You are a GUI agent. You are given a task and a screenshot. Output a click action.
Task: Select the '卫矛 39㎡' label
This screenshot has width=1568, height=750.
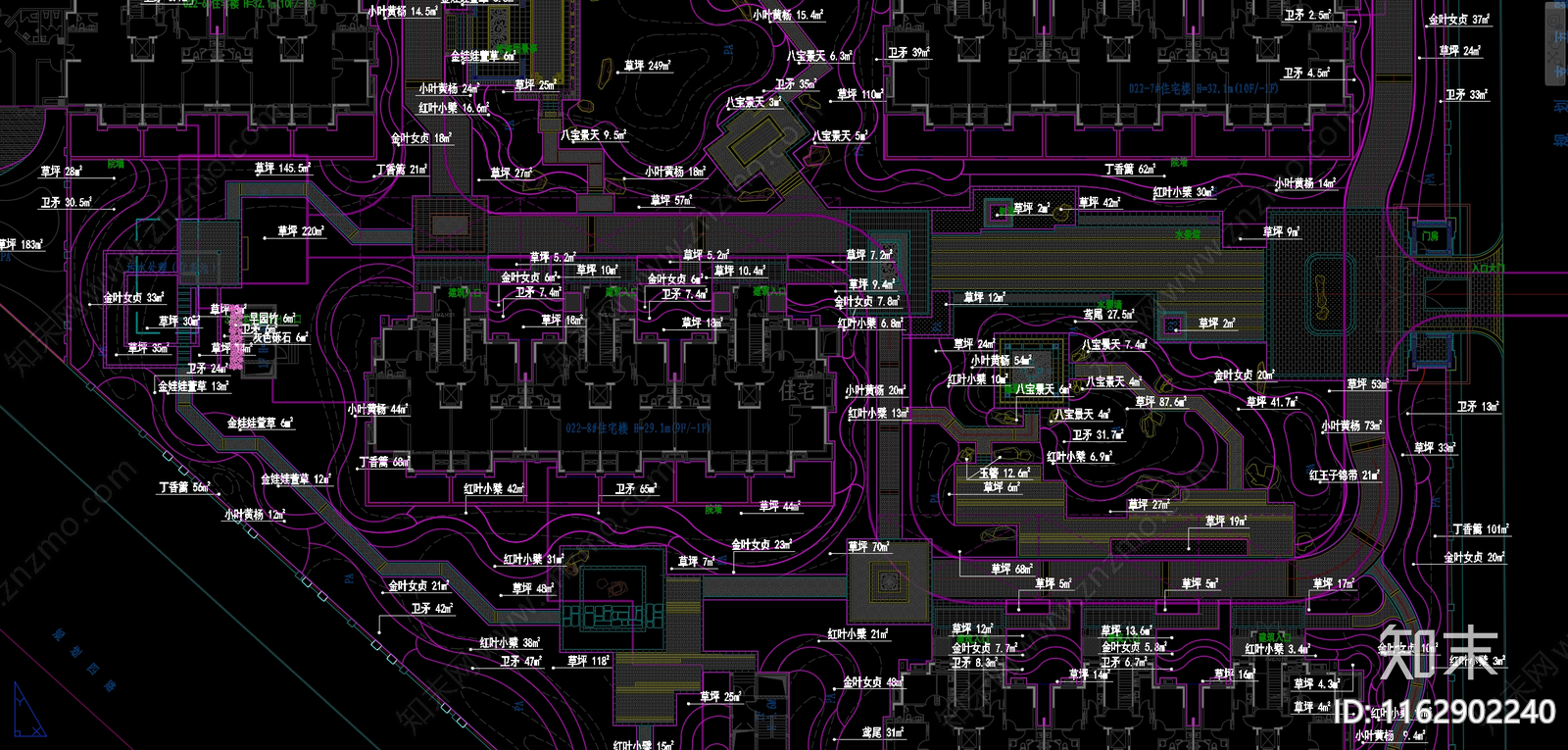pos(908,52)
